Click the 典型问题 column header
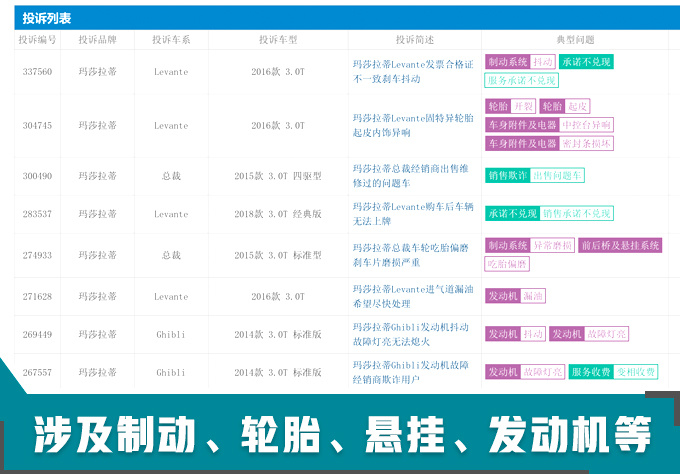Viewport: 680px width, 474px height. (574, 40)
